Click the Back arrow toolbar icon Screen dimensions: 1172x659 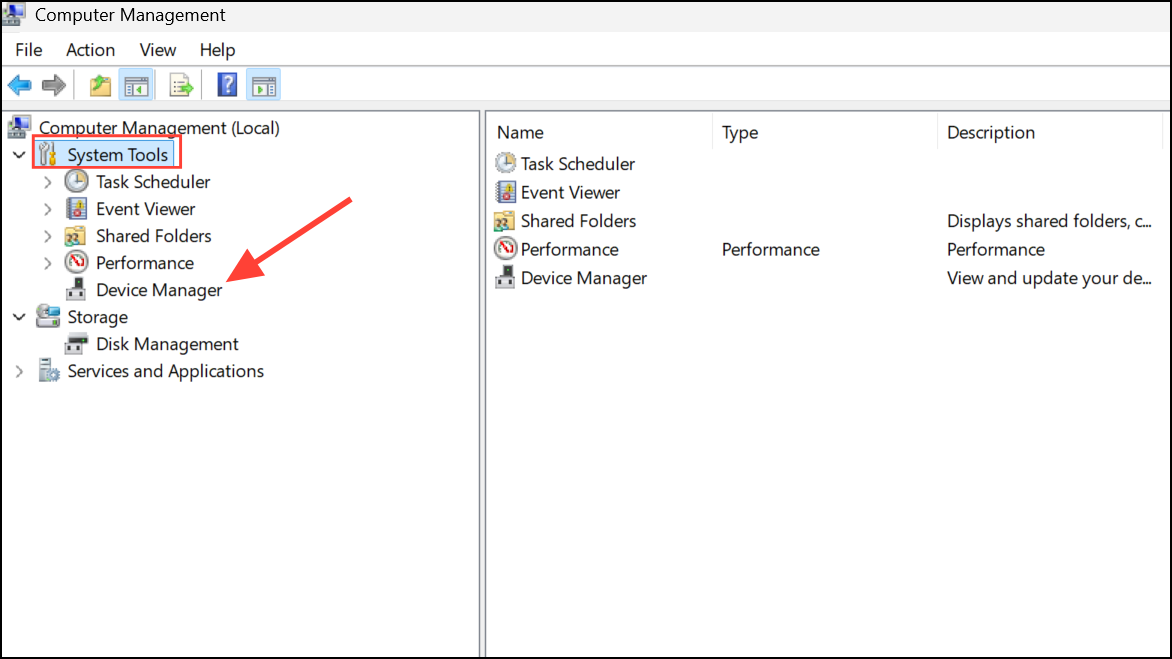point(19,85)
